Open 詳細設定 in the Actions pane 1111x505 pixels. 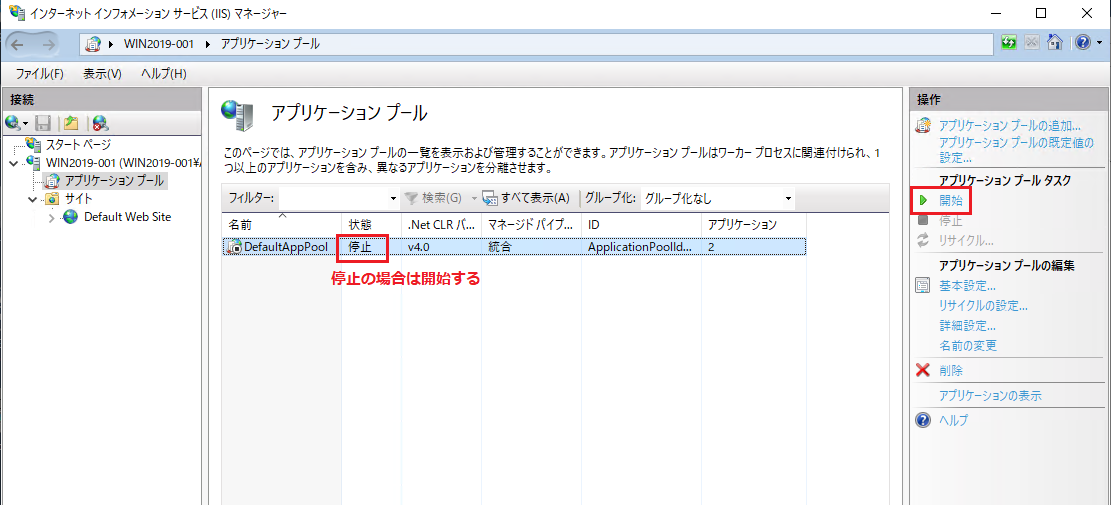point(967,326)
